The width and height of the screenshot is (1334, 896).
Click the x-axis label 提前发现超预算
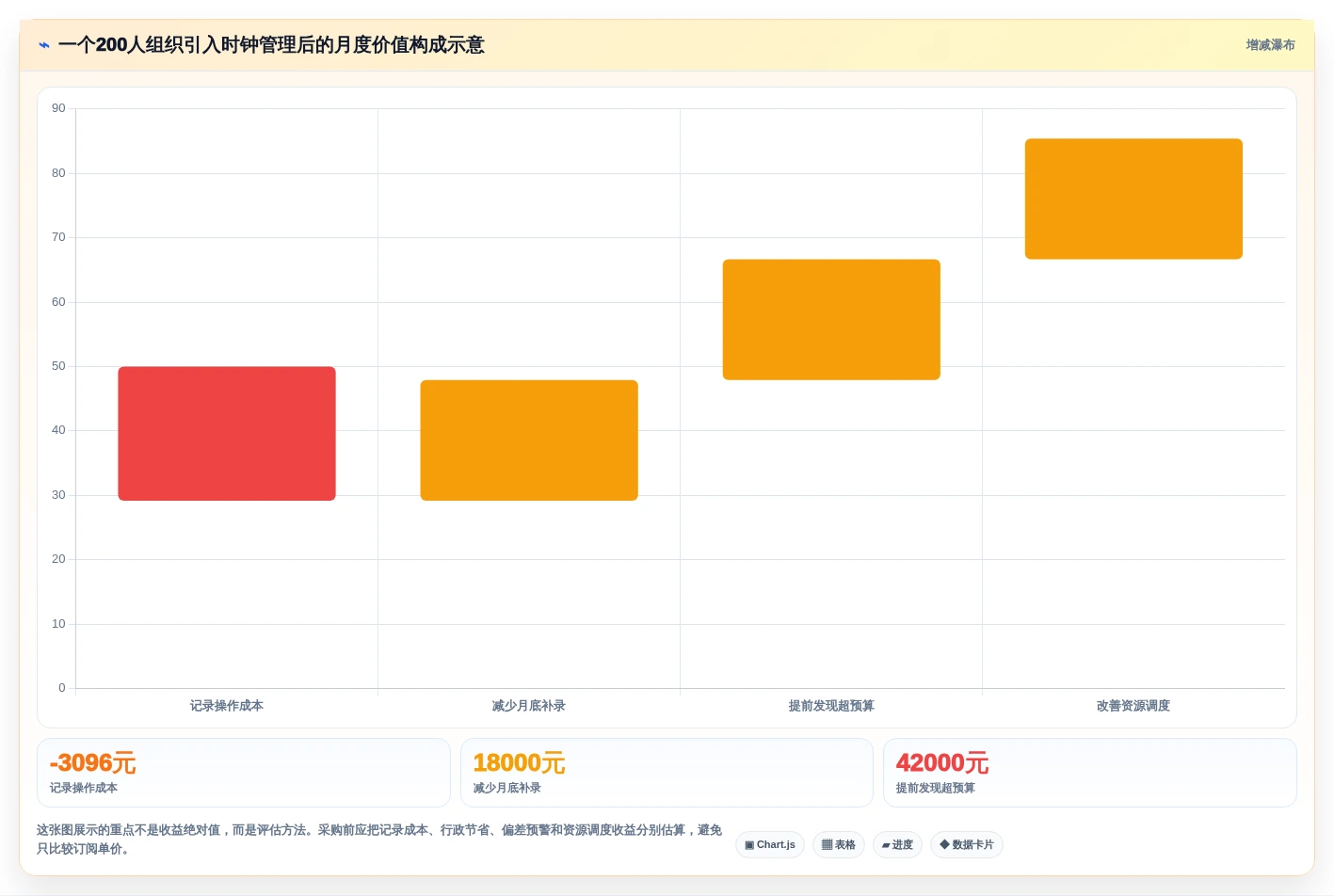(x=831, y=706)
